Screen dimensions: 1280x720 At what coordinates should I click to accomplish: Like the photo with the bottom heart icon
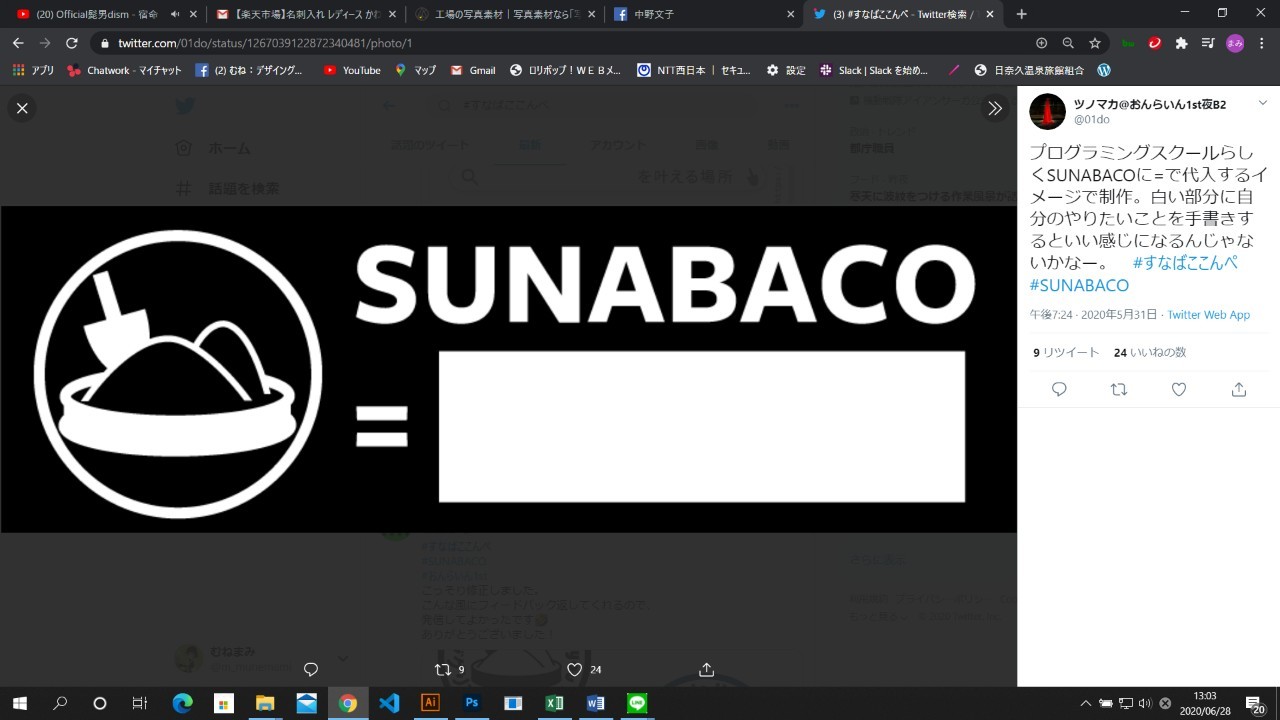(x=574, y=669)
